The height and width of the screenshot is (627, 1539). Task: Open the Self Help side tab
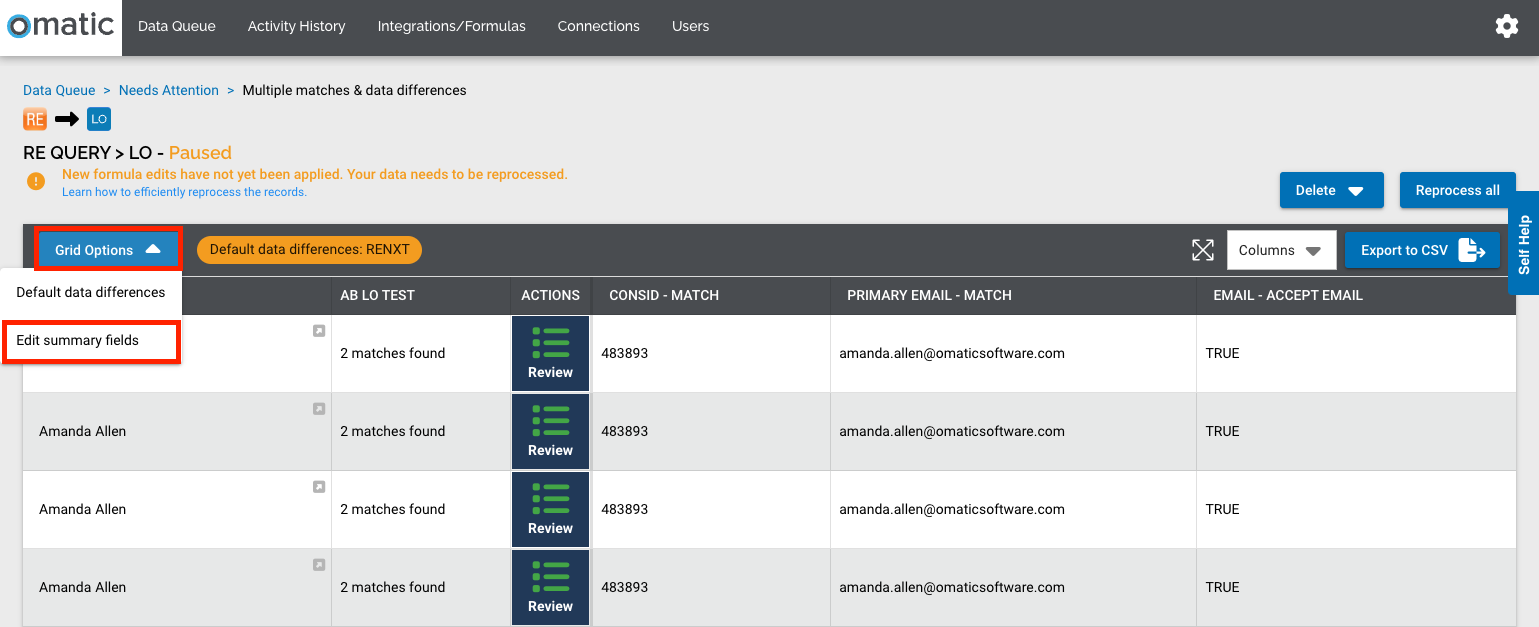coord(1523,244)
